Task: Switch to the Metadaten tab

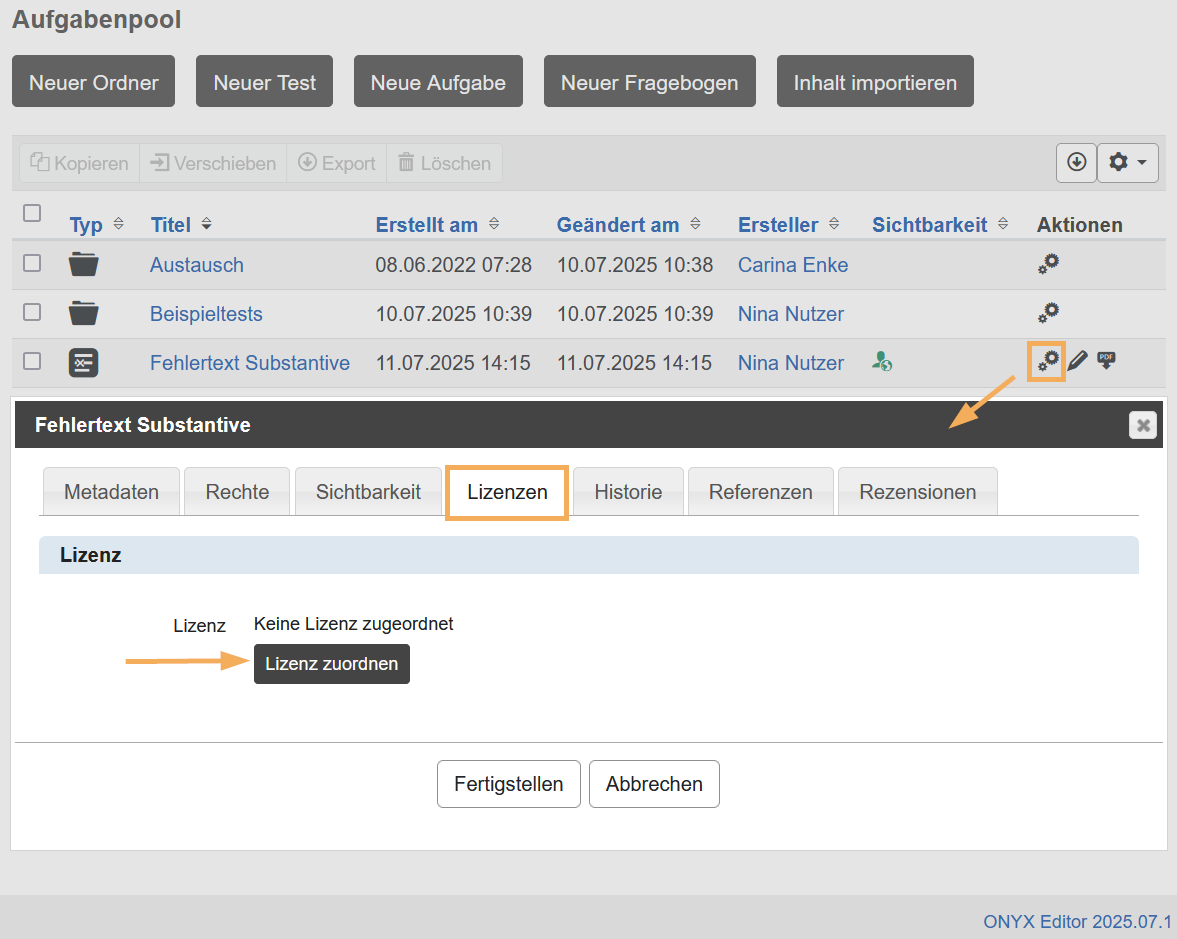Action: (111, 492)
